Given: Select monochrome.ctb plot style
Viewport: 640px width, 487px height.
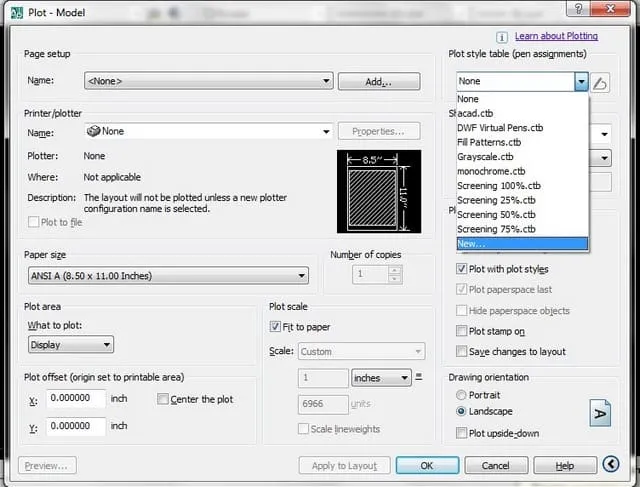Looking at the screenshot, I should (522, 171).
